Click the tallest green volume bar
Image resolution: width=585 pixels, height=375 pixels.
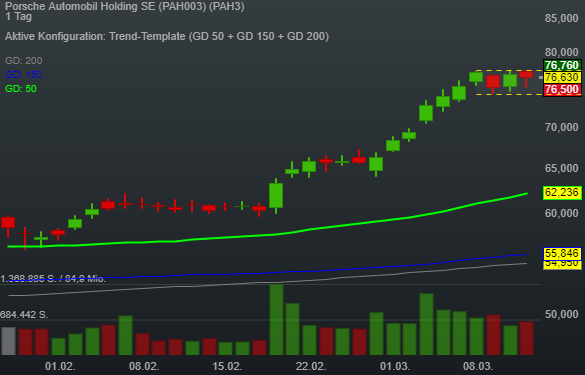point(276,319)
